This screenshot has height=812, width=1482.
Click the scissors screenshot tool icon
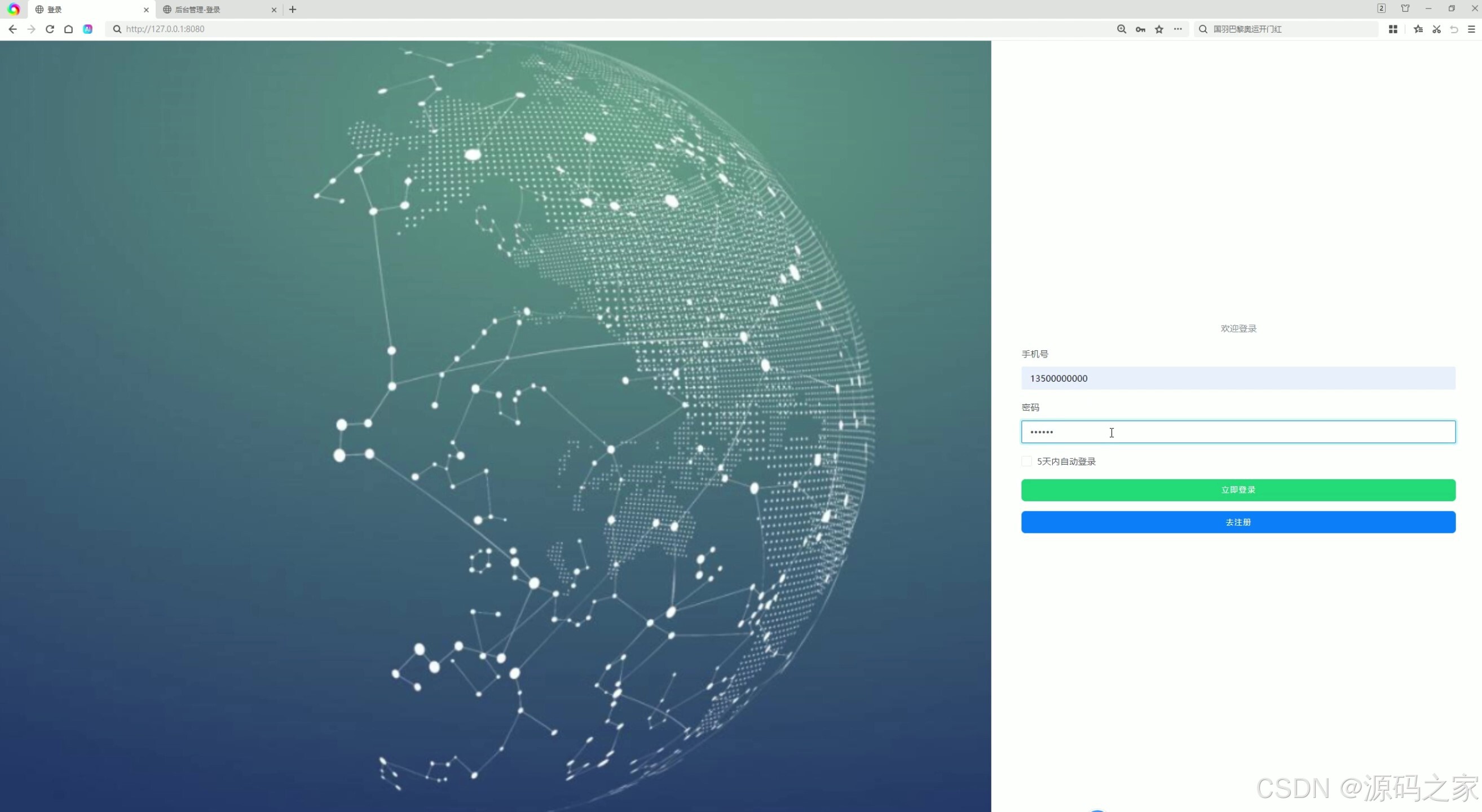[1436, 29]
